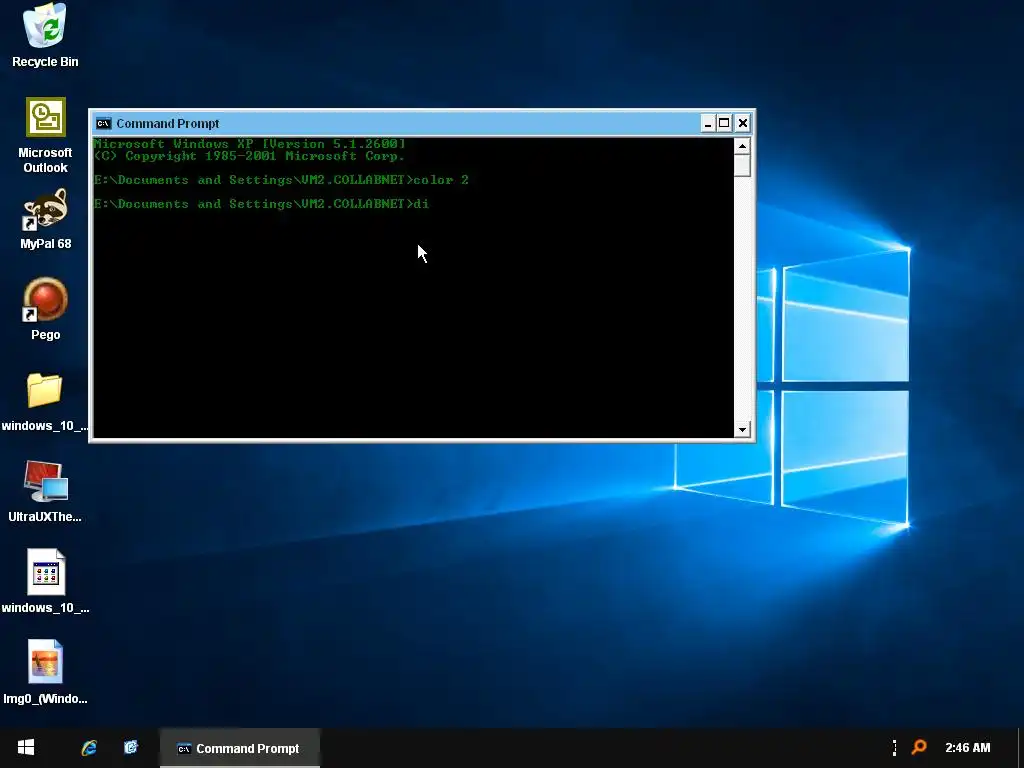The height and width of the screenshot is (768, 1024).
Task: Click the MyPal 68 label text
Action: (x=46, y=244)
